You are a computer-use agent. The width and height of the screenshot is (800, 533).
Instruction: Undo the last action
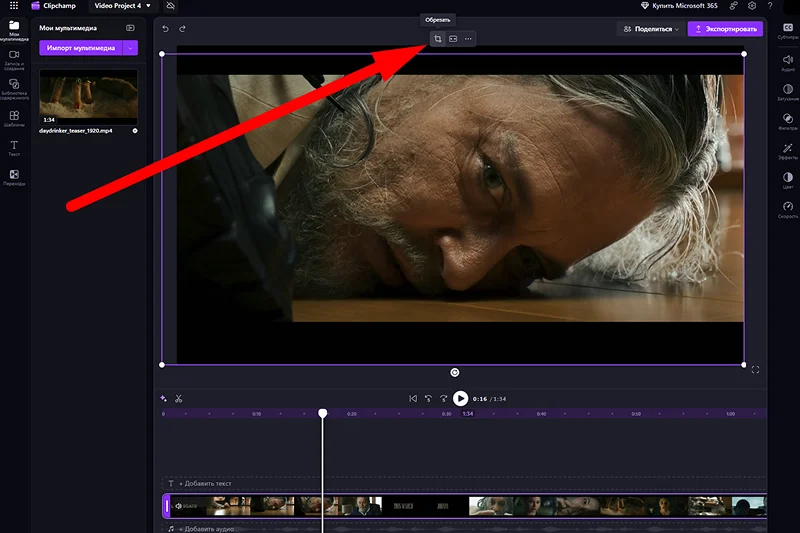click(165, 29)
